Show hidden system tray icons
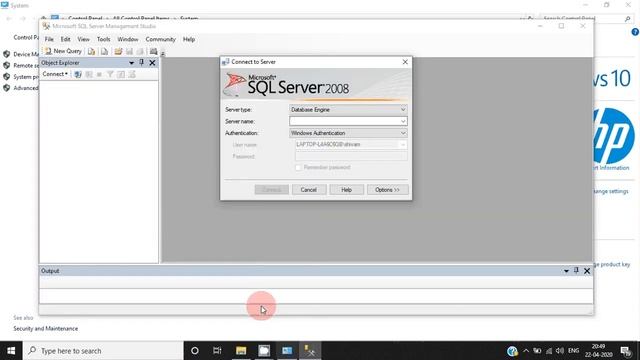Image resolution: width=640 pixels, height=360 pixels. tap(526, 351)
